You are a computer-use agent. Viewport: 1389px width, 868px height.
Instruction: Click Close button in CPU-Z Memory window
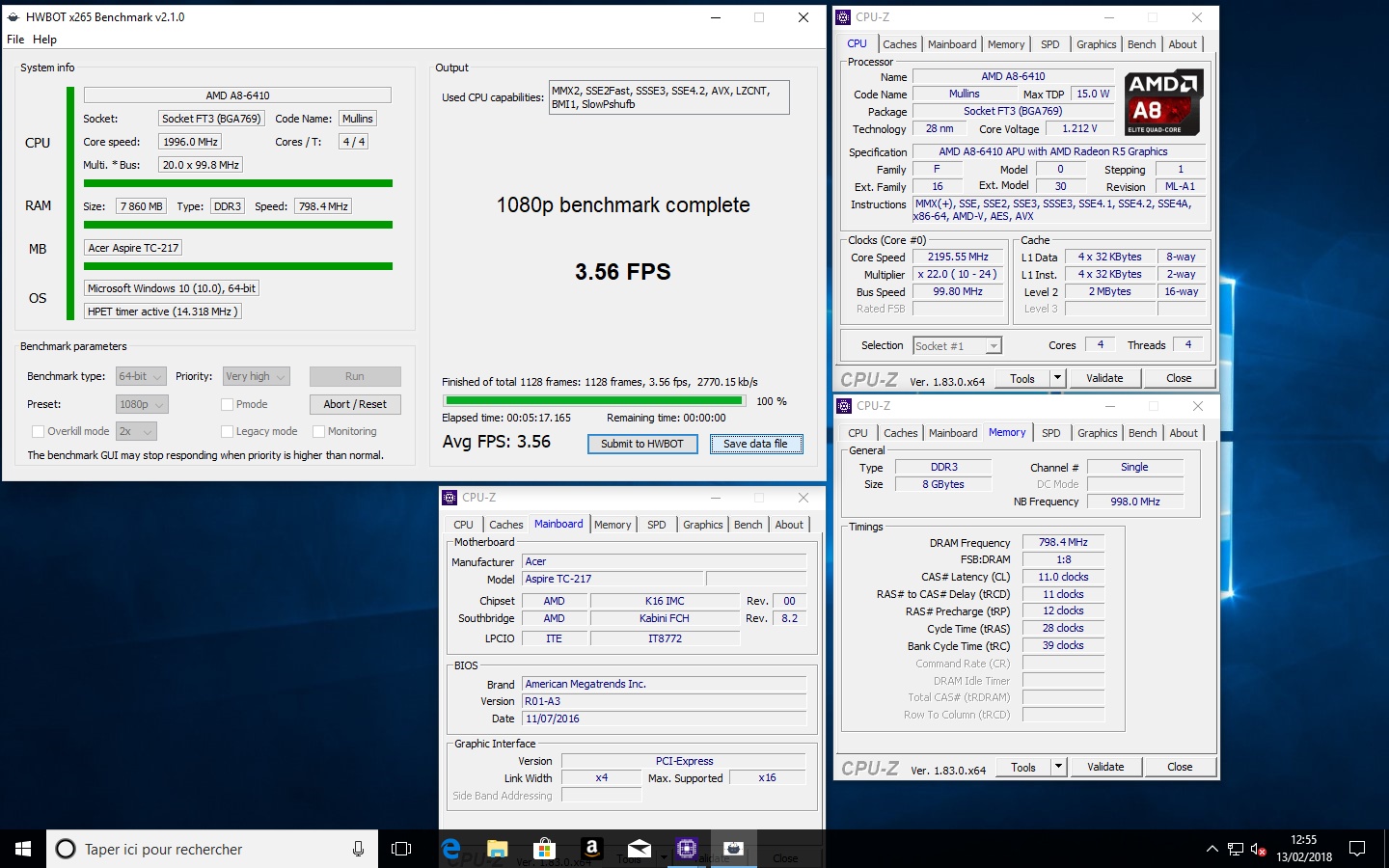click(x=1180, y=767)
